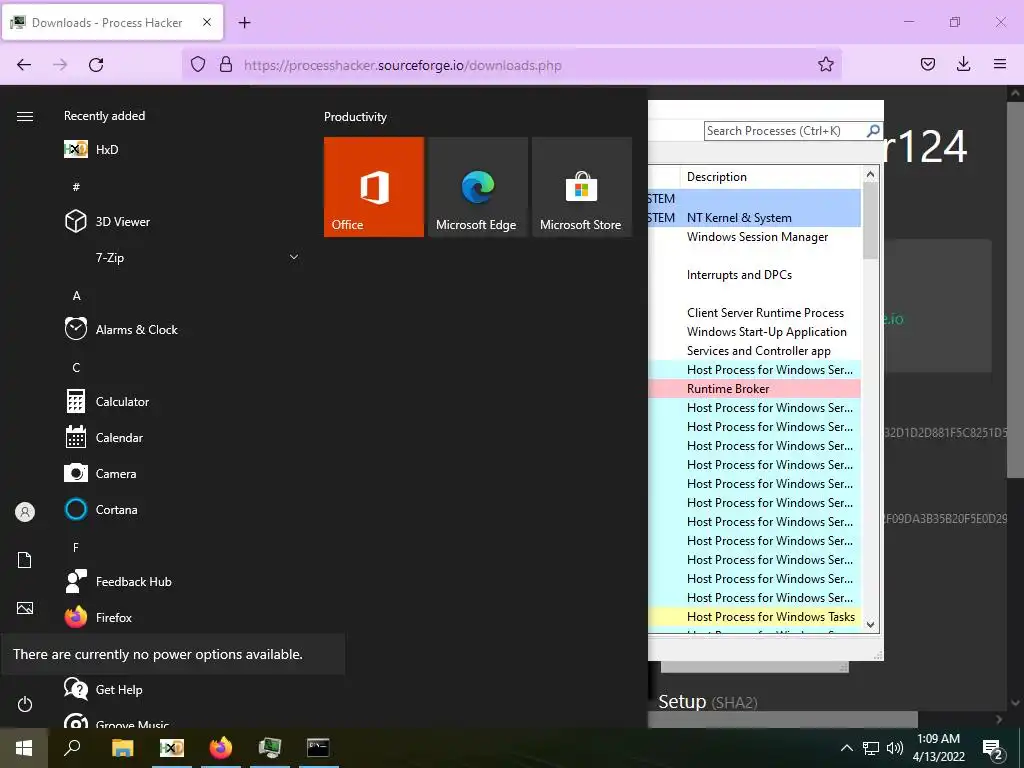Expand the Start menu hamburger
The width and height of the screenshot is (1024, 768).
(25, 116)
